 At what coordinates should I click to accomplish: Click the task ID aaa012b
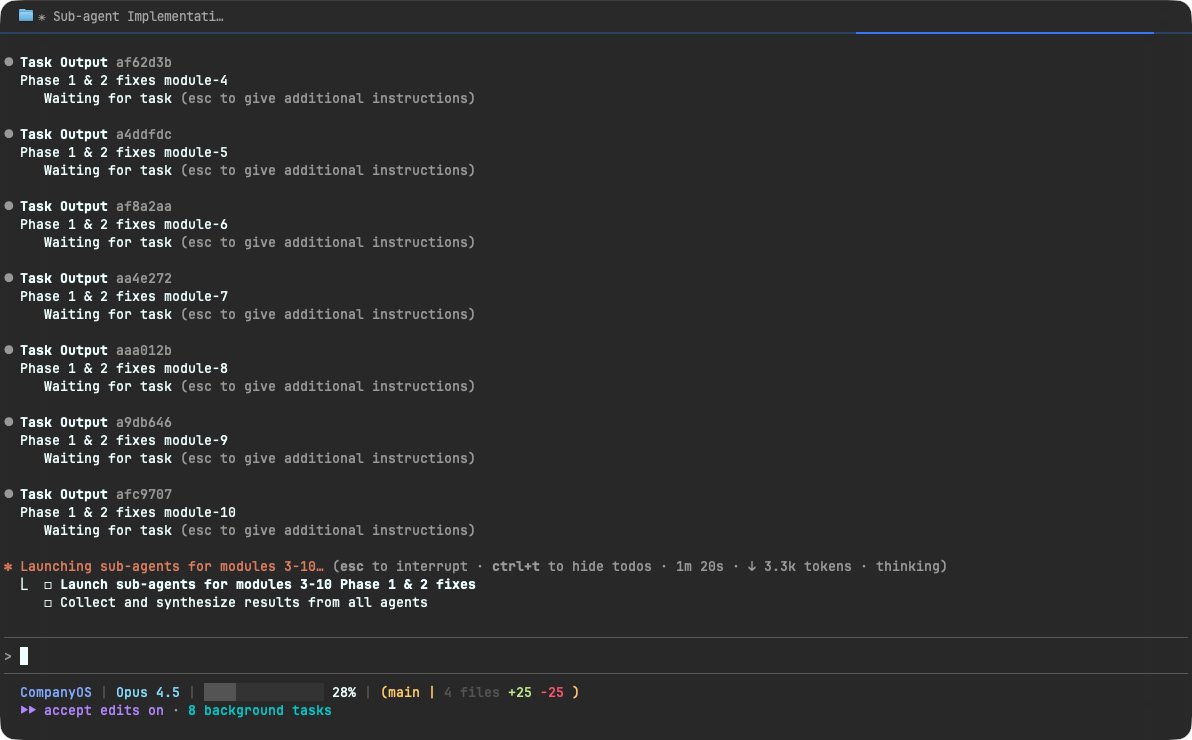[x=144, y=350]
